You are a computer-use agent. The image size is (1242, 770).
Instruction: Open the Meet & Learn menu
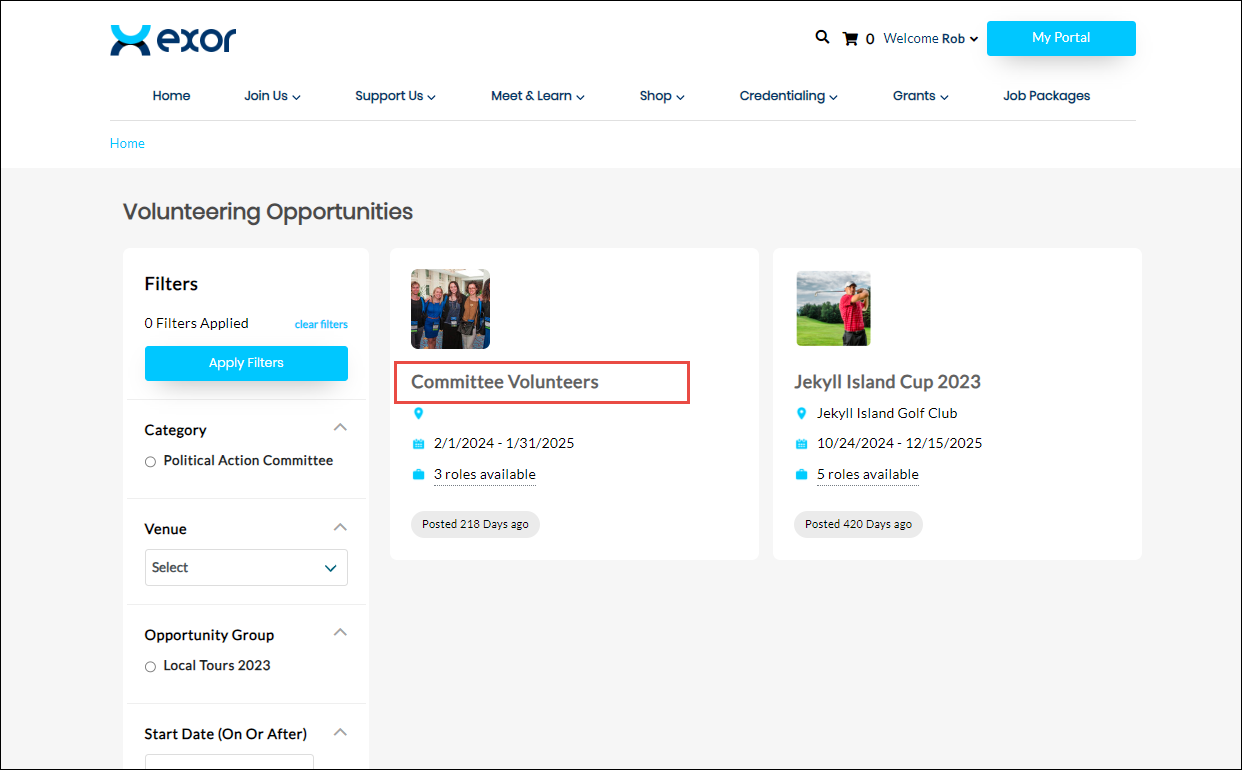pos(537,96)
